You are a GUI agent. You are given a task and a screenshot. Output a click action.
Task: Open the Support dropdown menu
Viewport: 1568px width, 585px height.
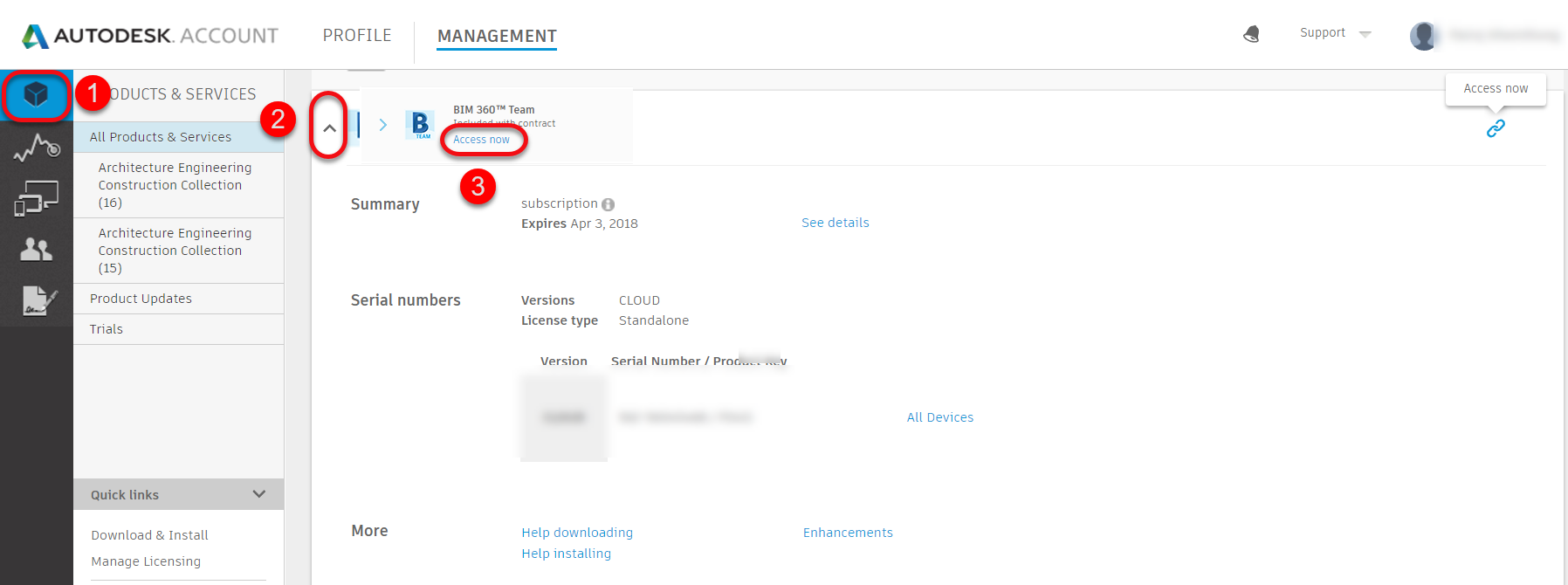(x=1335, y=33)
